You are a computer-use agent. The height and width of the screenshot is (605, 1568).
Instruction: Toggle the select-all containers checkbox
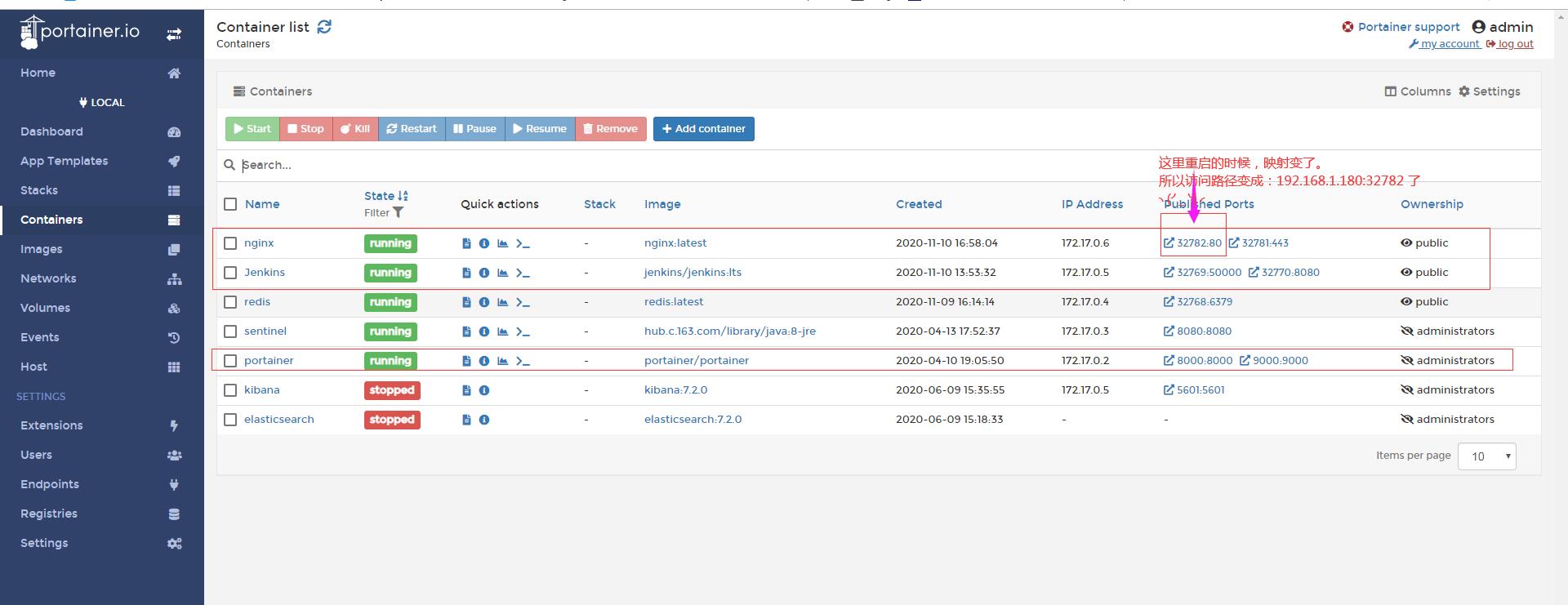click(230, 204)
